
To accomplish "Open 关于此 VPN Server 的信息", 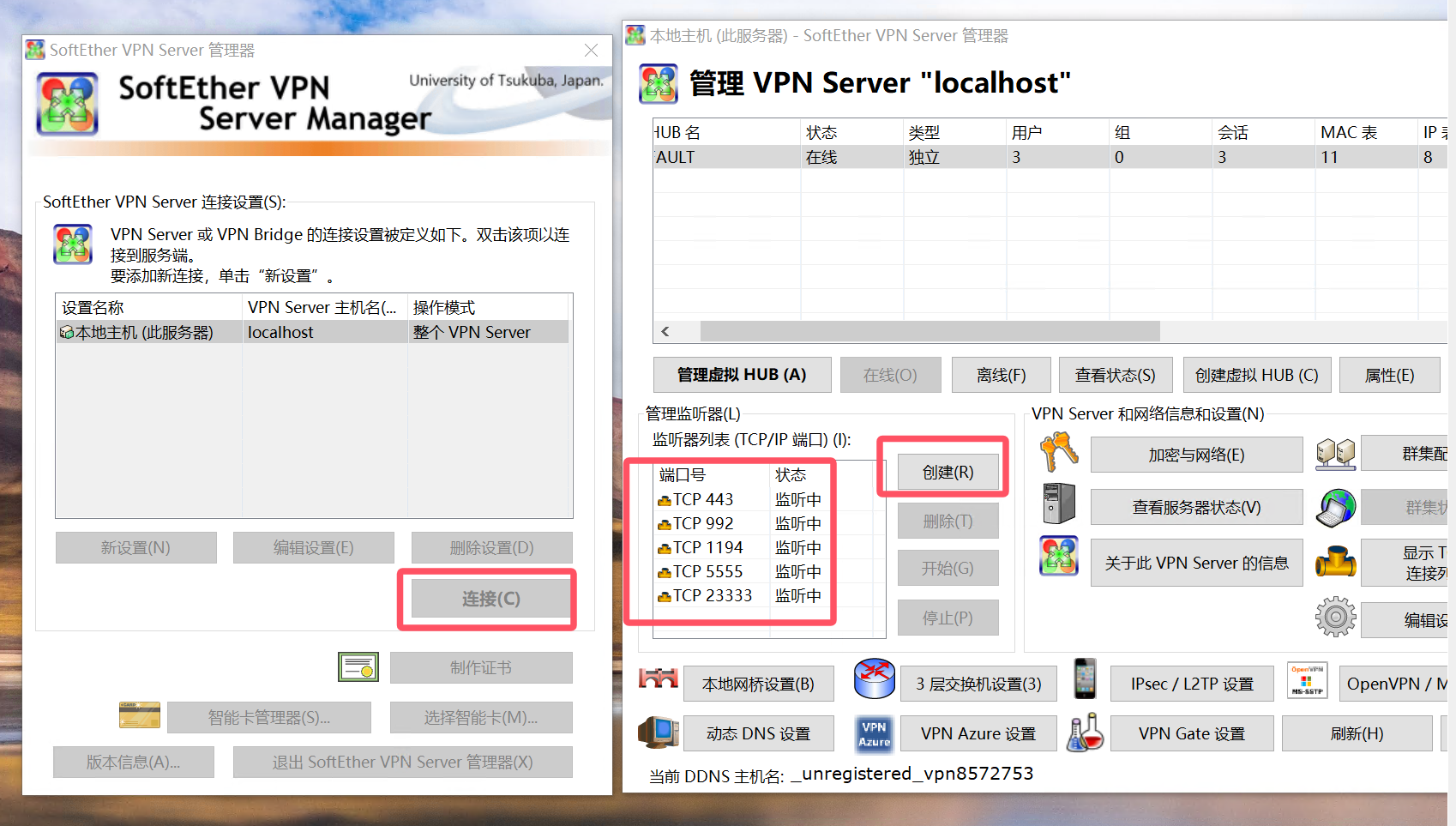I will [1196, 563].
